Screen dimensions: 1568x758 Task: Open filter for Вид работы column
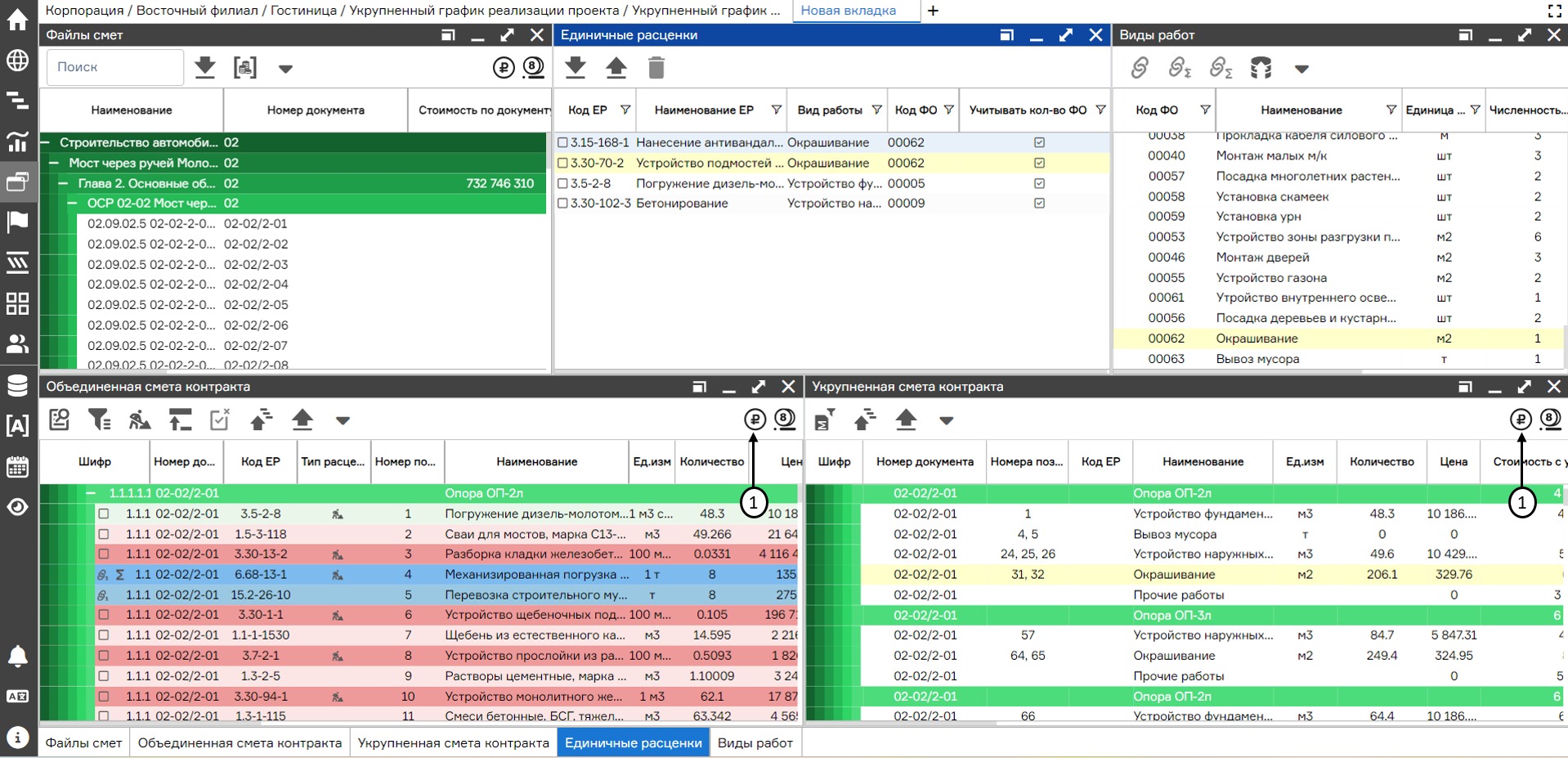pyautogui.click(x=876, y=110)
